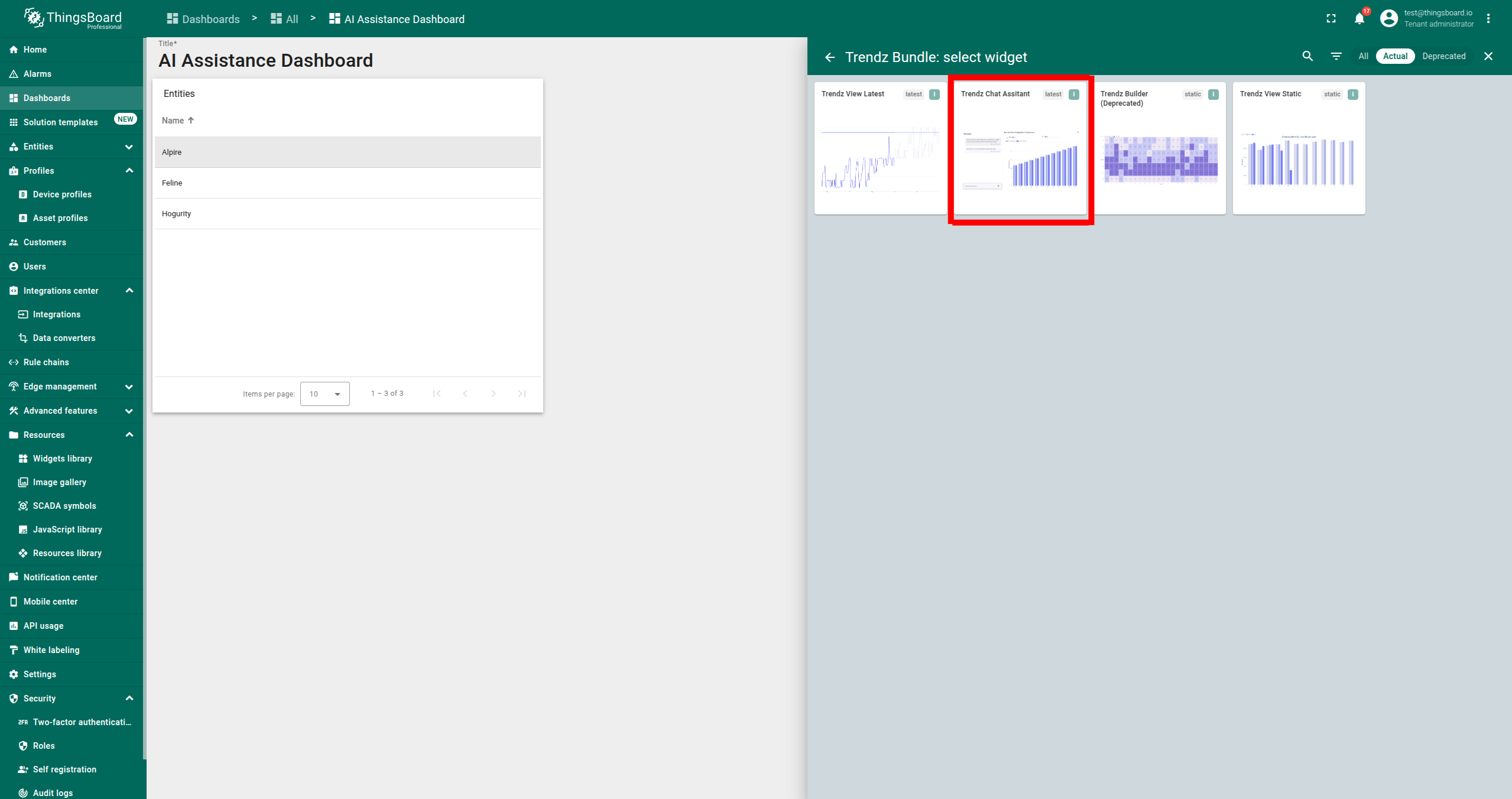Toggle fullscreen mode icon
This screenshot has width=1512, height=799.
1331,19
